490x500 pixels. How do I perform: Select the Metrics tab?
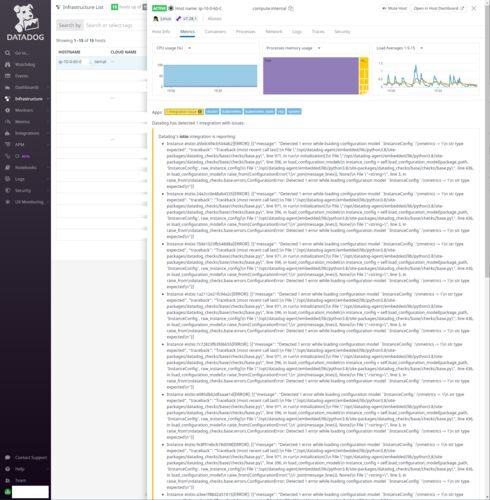pyautogui.click(x=187, y=32)
